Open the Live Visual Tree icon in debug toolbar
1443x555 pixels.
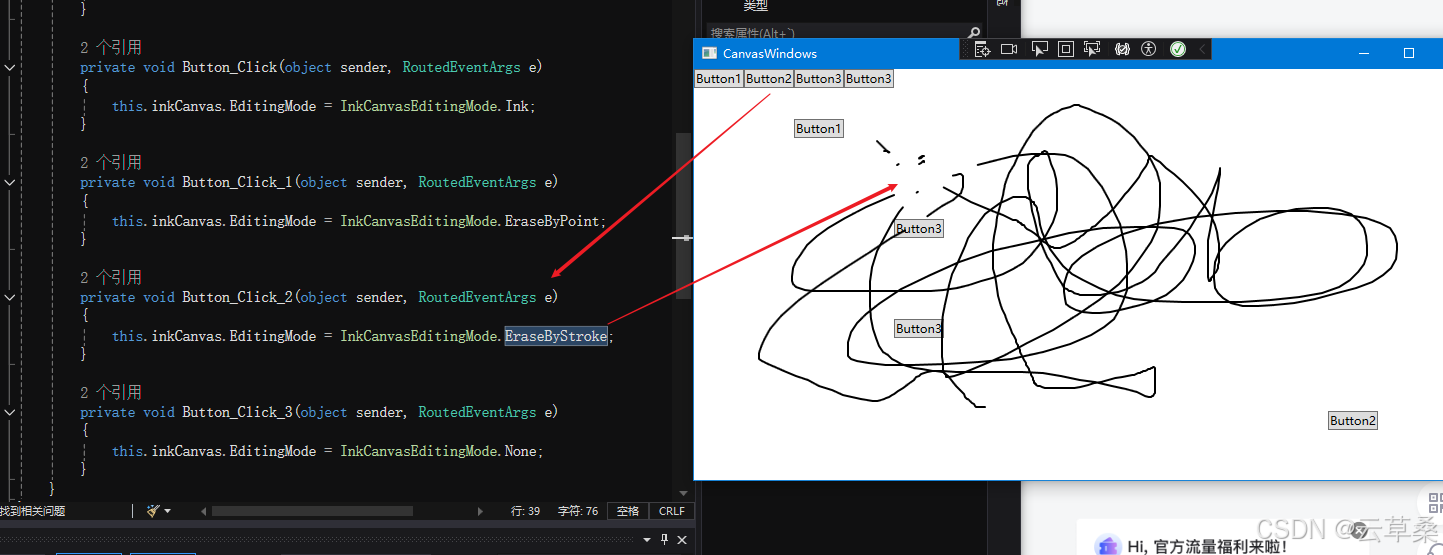pyautogui.click(x=981, y=49)
